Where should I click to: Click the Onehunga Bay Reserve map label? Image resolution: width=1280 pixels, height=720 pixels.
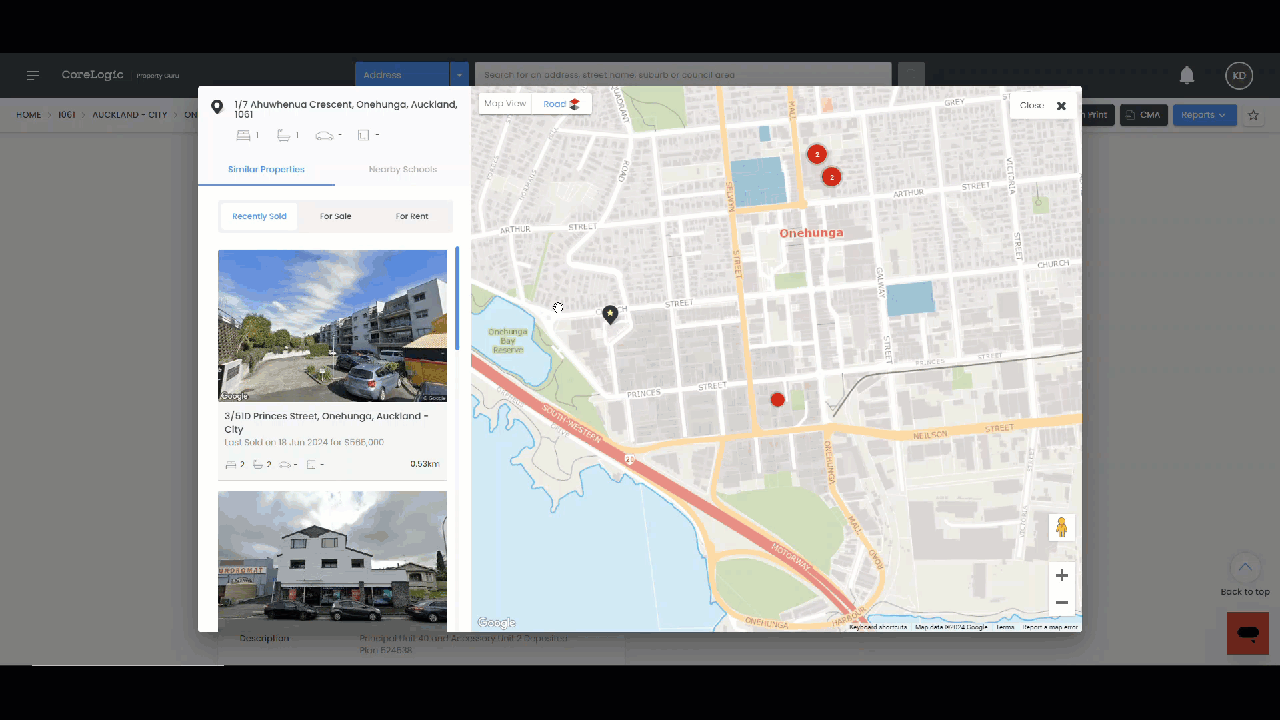pos(507,341)
